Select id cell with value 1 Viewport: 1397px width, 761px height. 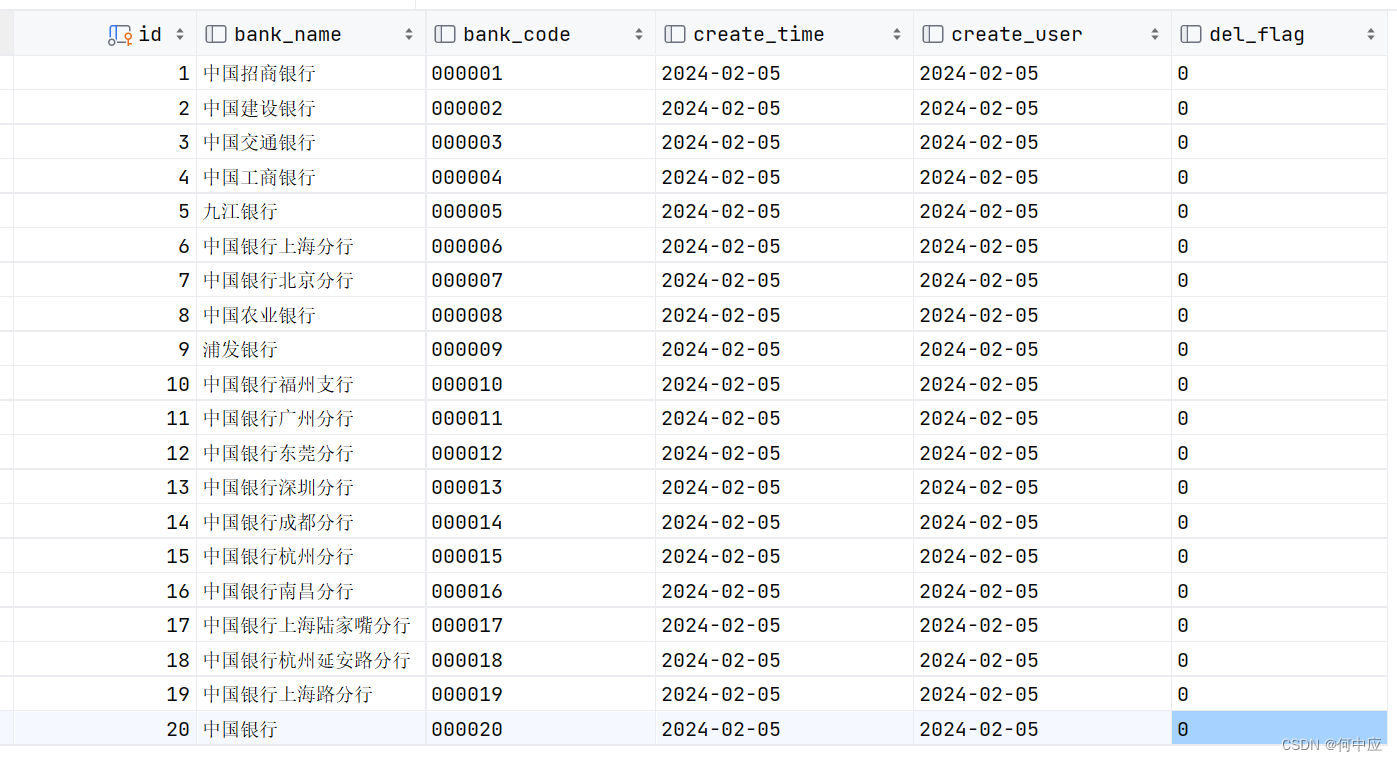[x=105, y=73]
